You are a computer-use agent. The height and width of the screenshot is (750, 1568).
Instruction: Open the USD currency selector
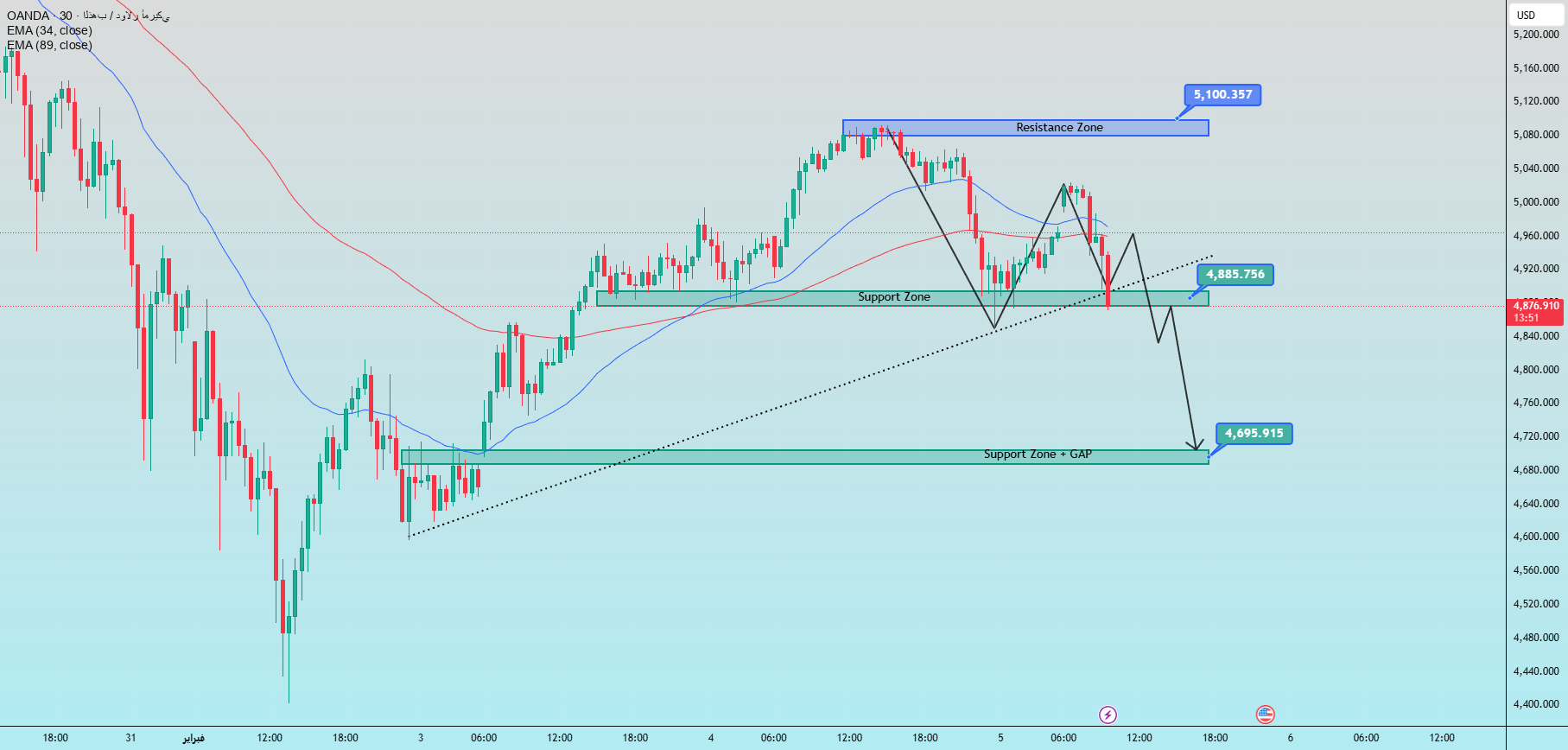coord(1527,15)
